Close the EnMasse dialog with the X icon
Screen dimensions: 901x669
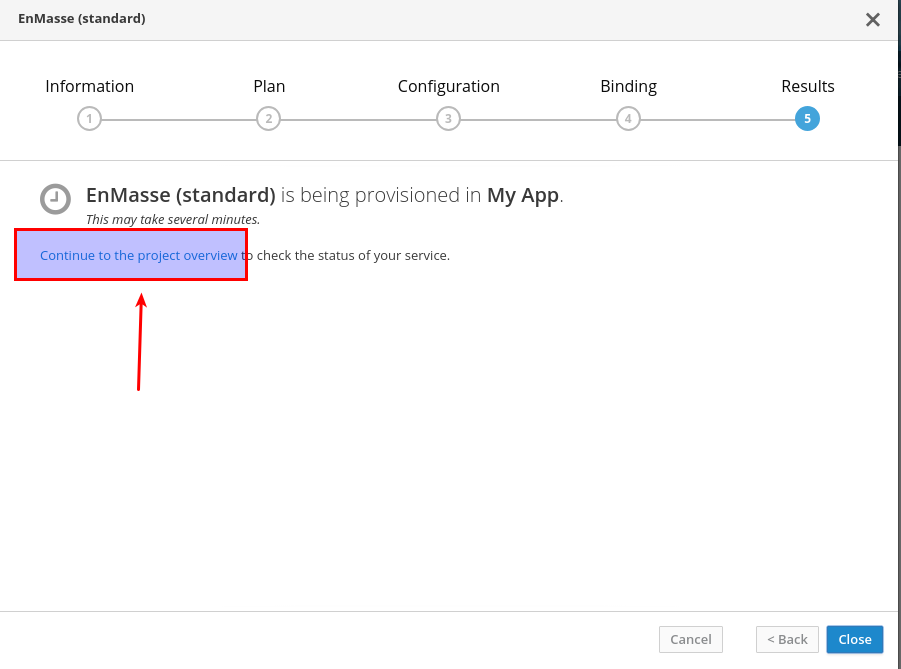pyautogui.click(x=872, y=20)
